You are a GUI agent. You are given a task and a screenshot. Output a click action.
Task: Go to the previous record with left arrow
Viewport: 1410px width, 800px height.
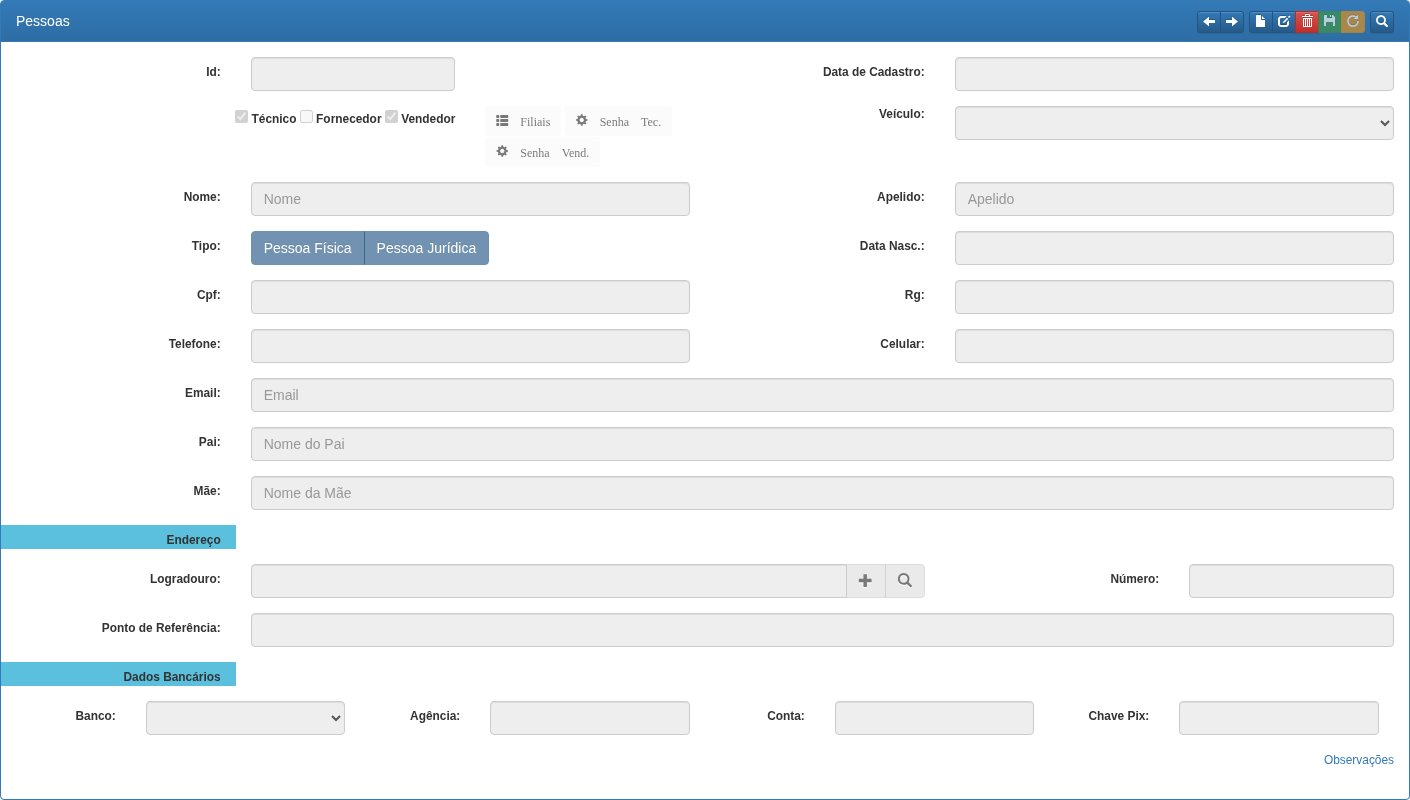(1209, 21)
